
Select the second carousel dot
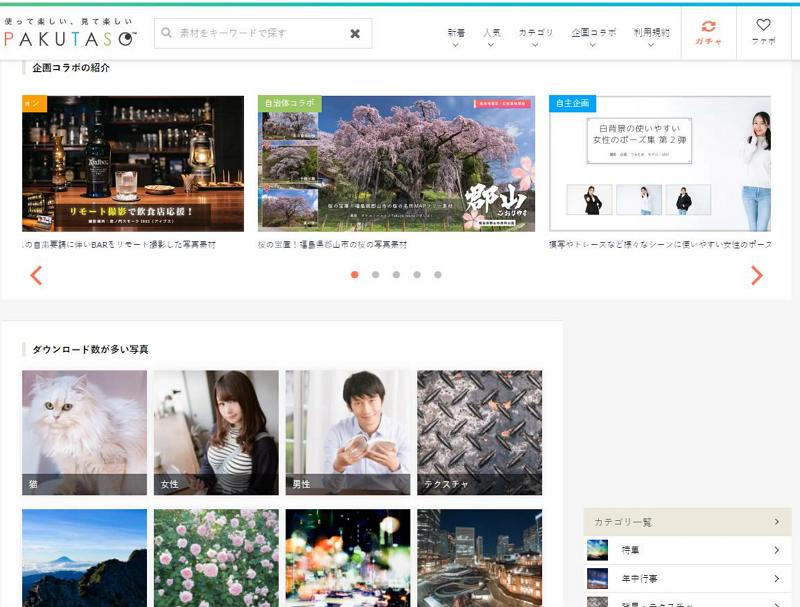tap(376, 275)
